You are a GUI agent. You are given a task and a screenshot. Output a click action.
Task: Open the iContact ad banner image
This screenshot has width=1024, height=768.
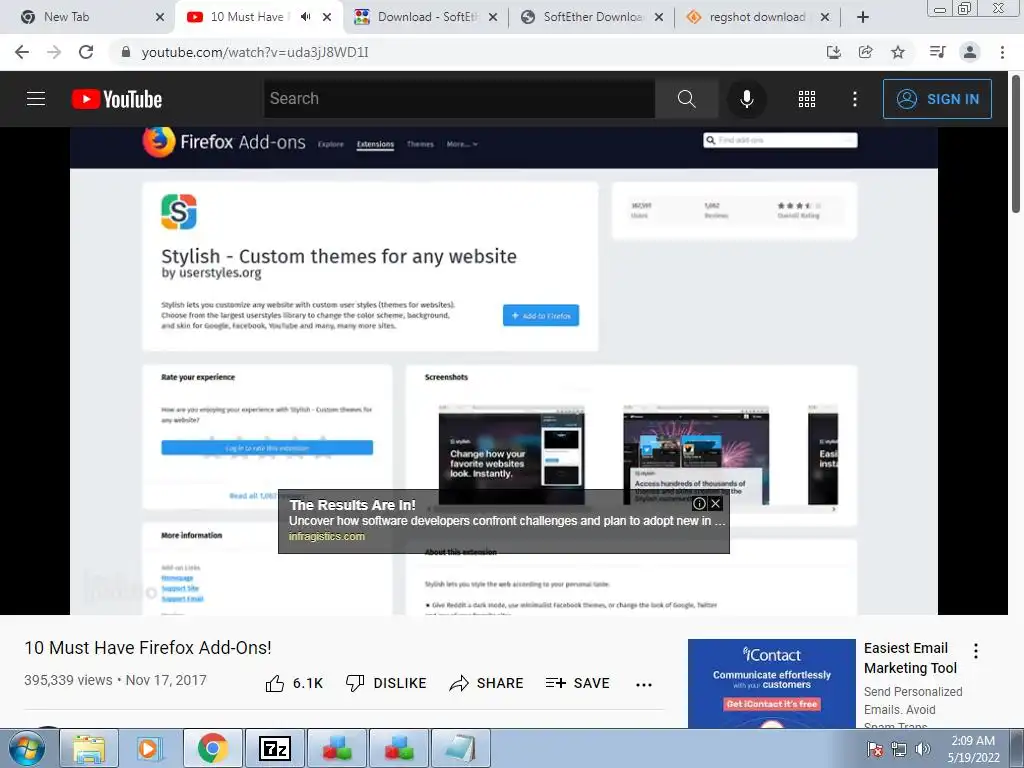tap(771, 683)
